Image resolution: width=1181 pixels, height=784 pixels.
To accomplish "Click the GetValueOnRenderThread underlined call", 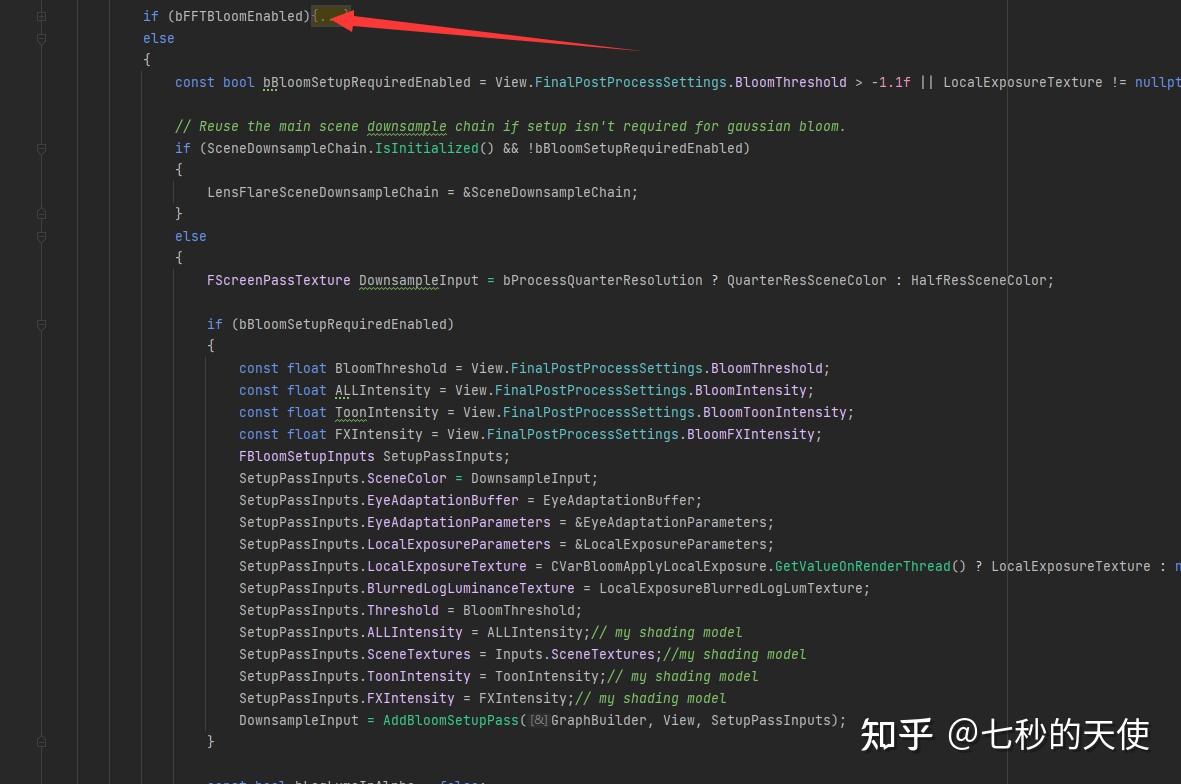I will coord(862,566).
